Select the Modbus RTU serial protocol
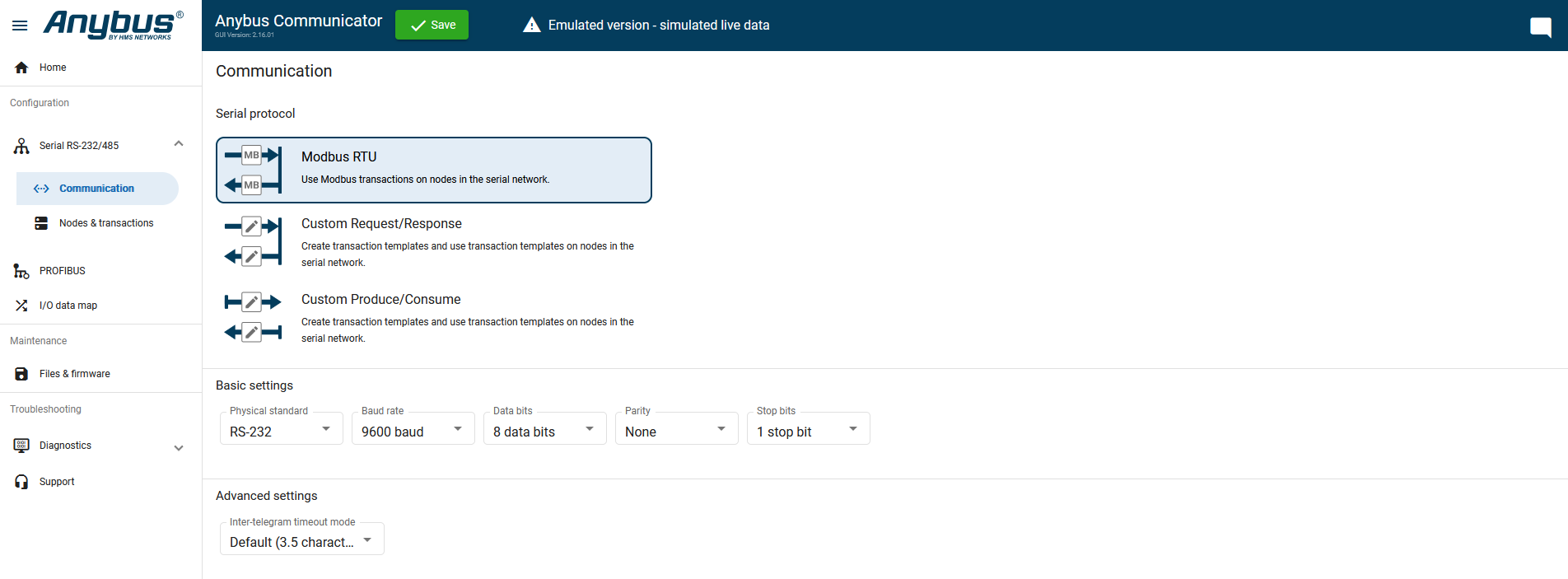 point(433,170)
